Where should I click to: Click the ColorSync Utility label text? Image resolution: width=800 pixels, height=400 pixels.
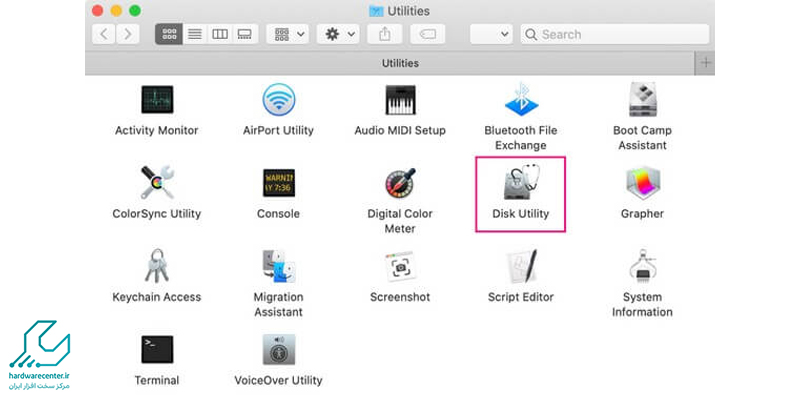click(x=157, y=214)
